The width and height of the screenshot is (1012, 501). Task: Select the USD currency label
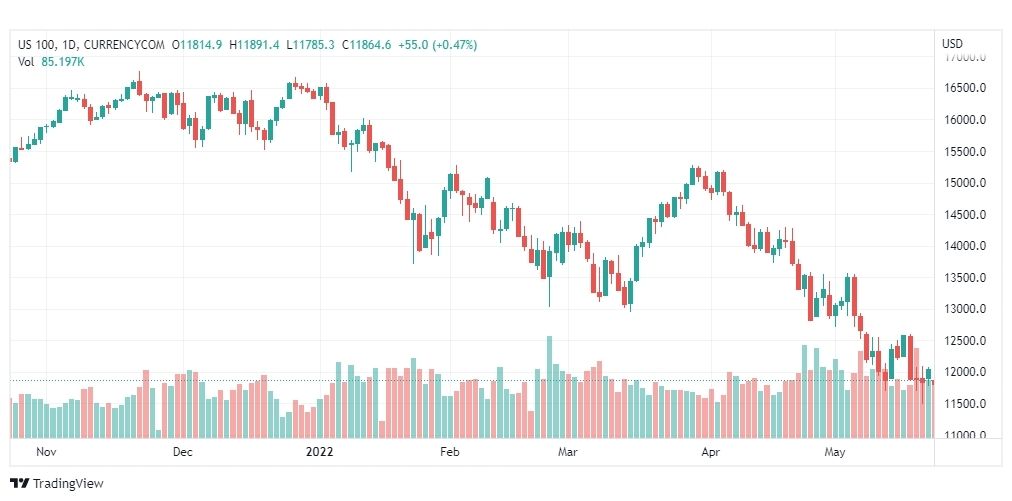click(x=952, y=44)
